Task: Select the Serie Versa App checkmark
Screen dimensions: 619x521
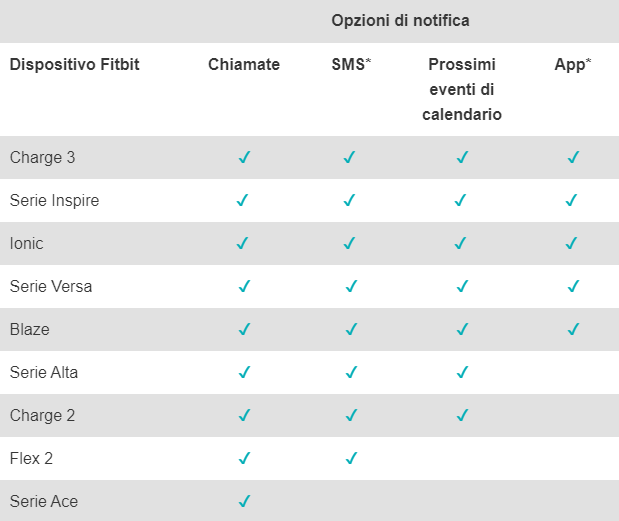Action: click(573, 286)
